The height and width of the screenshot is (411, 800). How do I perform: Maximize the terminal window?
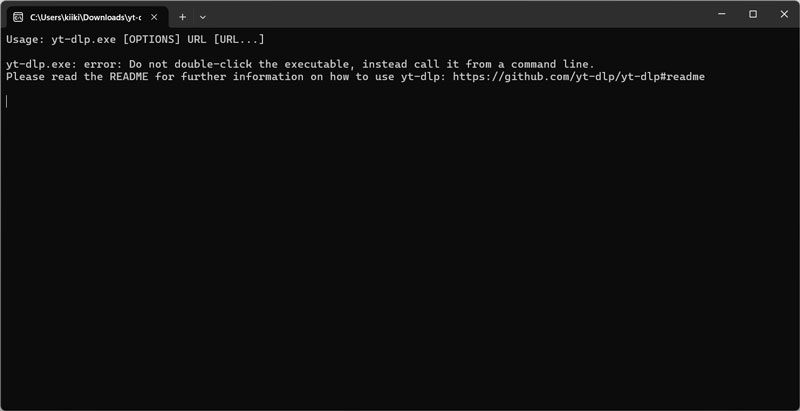[x=752, y=14]
